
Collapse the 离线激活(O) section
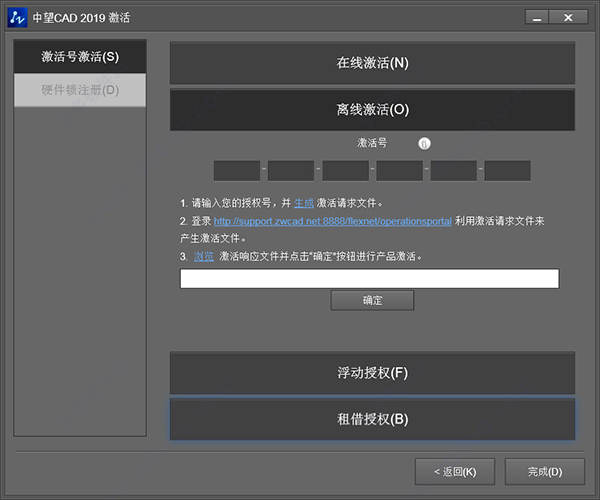tap(372, 109)
